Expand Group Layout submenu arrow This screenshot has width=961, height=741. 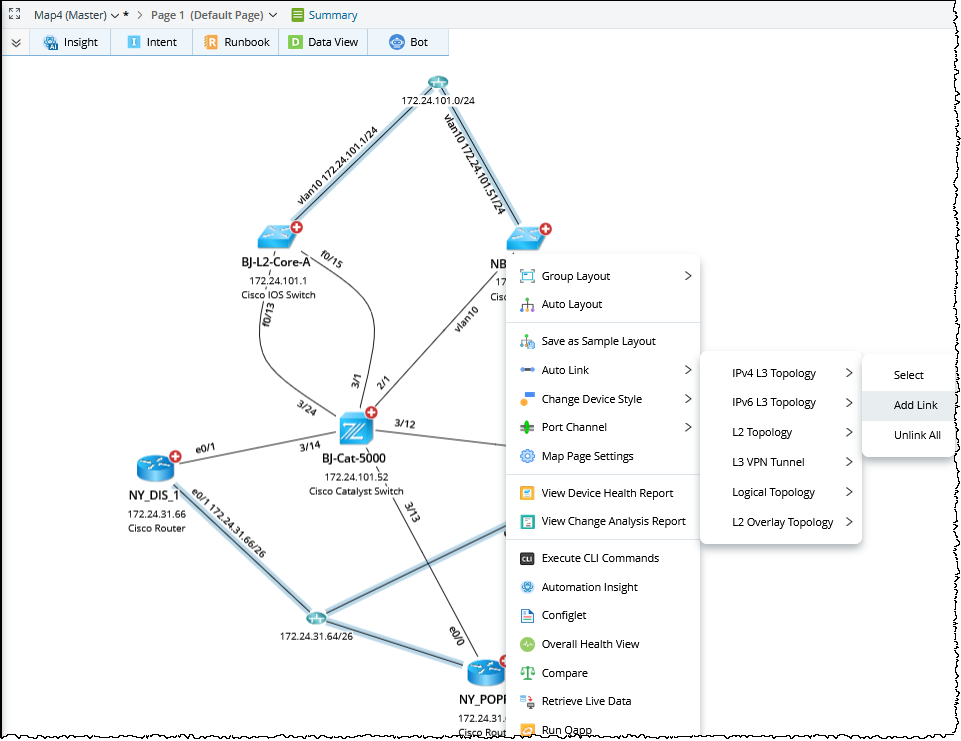pos(688,276)
